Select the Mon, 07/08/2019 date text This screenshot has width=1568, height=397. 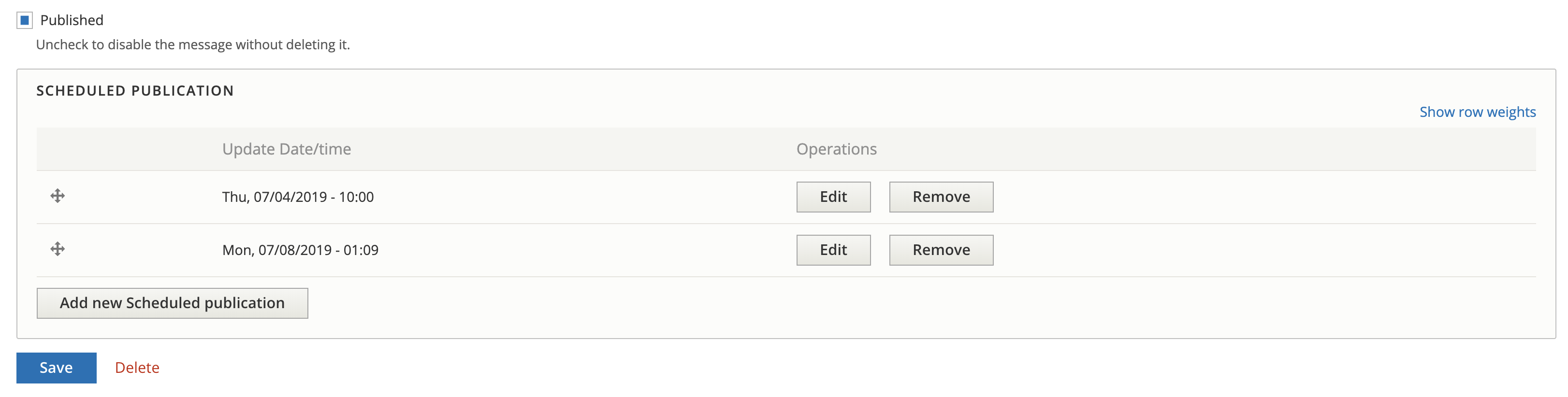click(301, 249)
